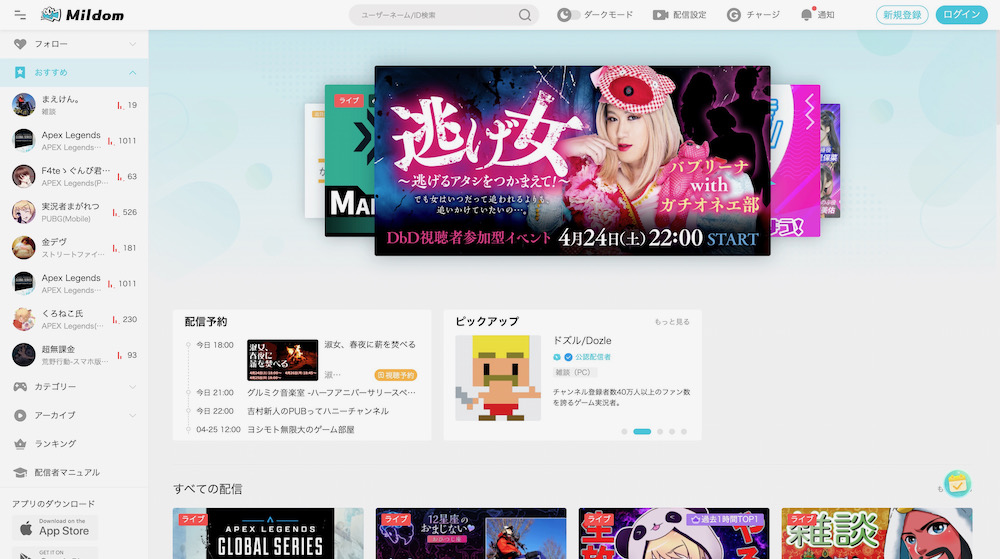1000x559 pixels.
Task: Open the 配信設定 camera icon
Action: tap(660, 15)
